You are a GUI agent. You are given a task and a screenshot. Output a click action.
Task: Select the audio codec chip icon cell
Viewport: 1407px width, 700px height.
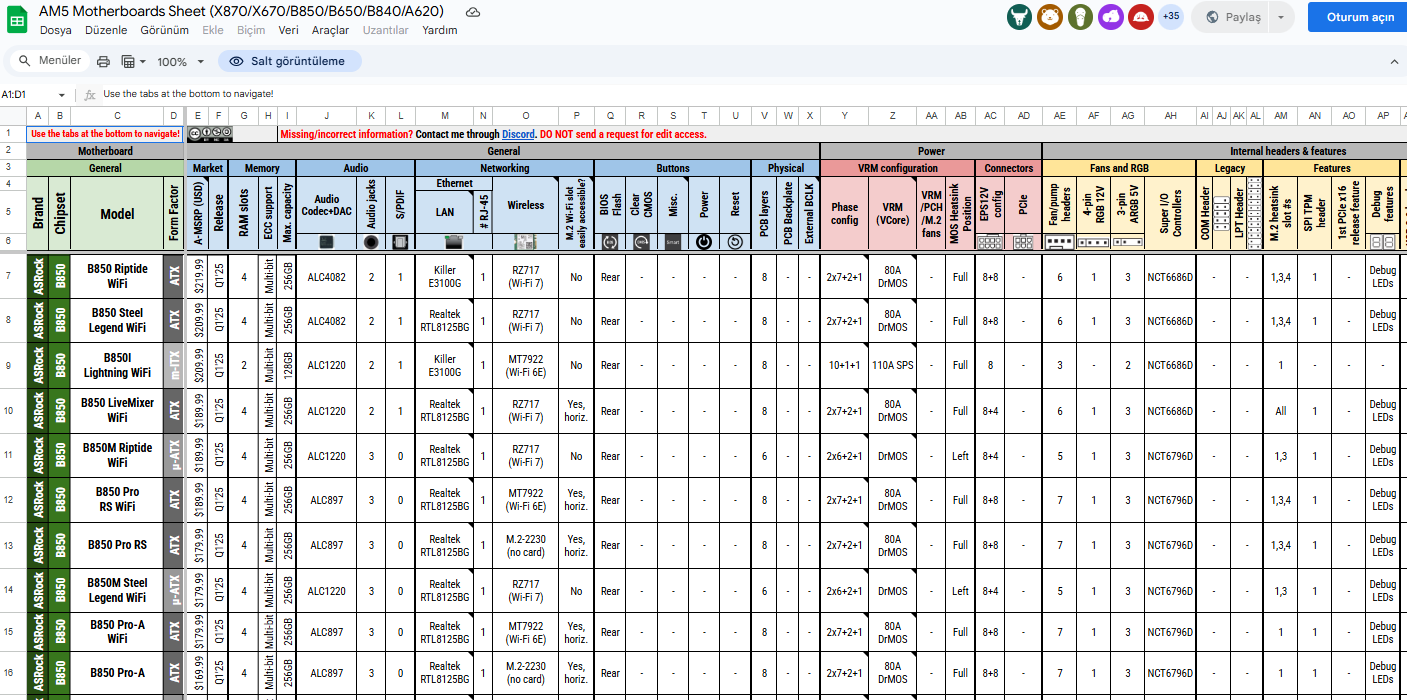pos(327,242)
